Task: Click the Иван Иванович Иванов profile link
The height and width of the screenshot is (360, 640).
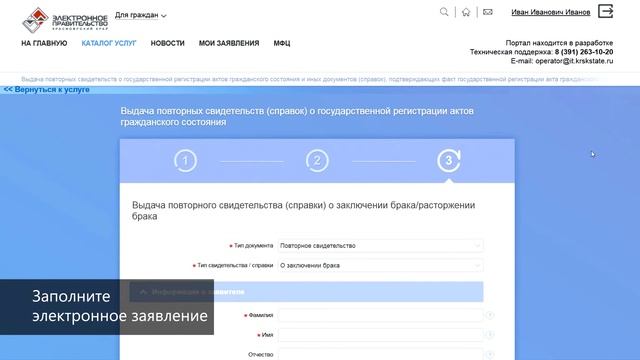Action: [x=551, y=12]
